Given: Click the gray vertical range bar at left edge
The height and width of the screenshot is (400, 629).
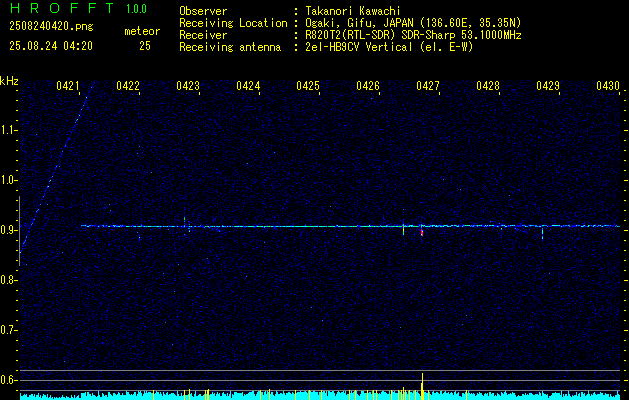Looking at the screenshot, I should coord(19,231).
